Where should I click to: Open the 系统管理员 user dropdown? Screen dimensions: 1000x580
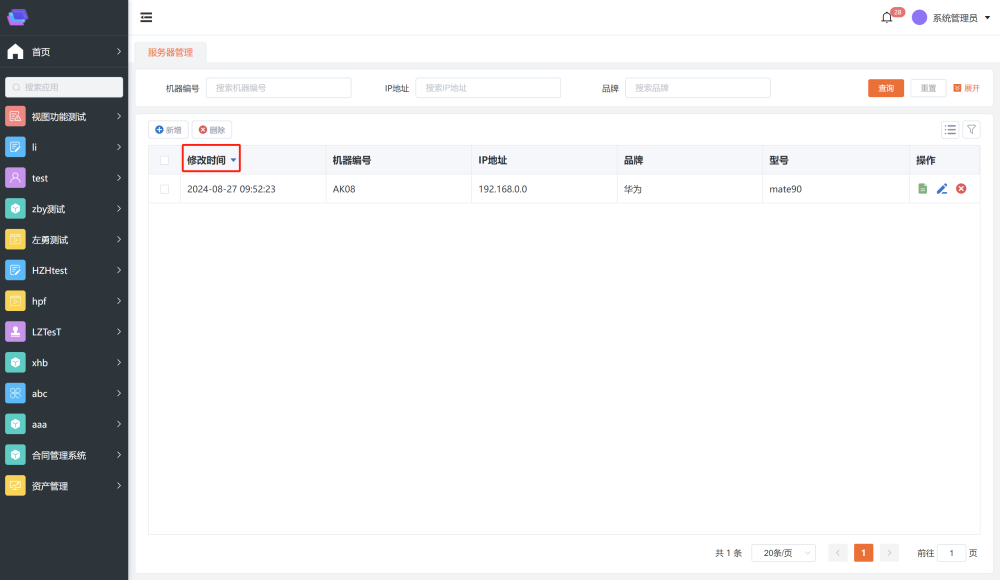click(950, 17)
